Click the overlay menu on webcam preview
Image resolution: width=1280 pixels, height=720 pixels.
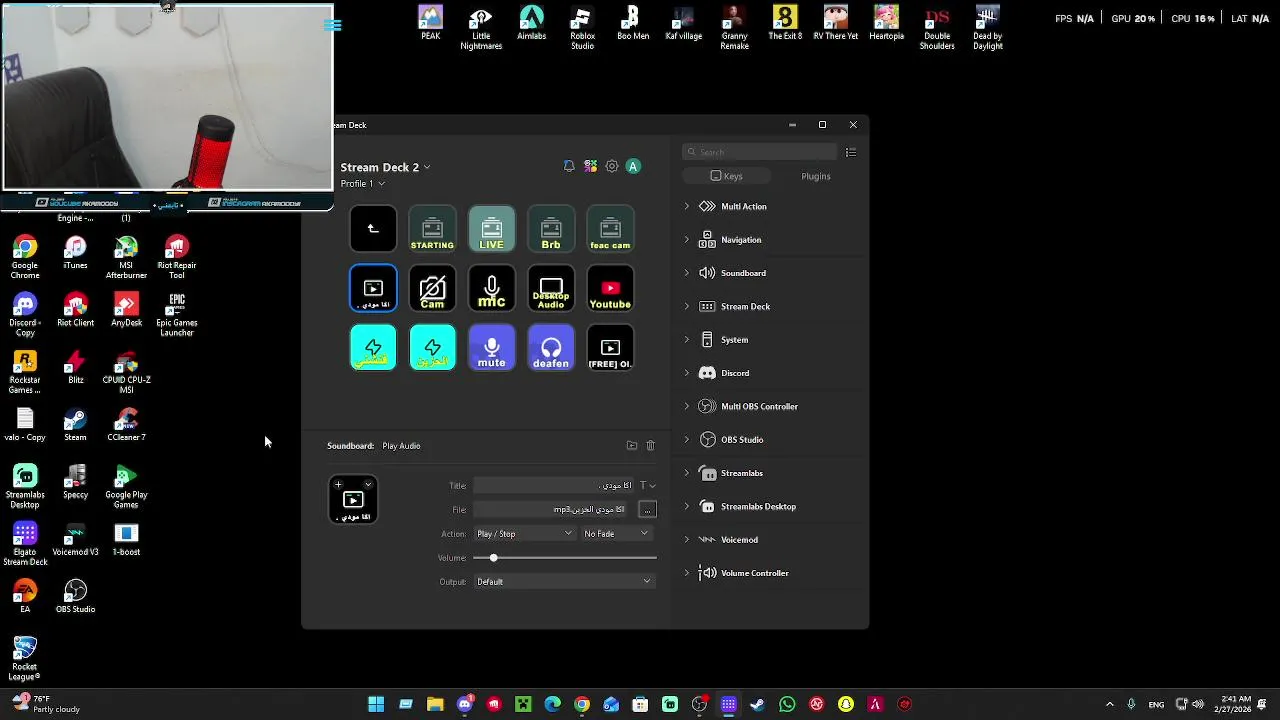[x=333, y=25]
